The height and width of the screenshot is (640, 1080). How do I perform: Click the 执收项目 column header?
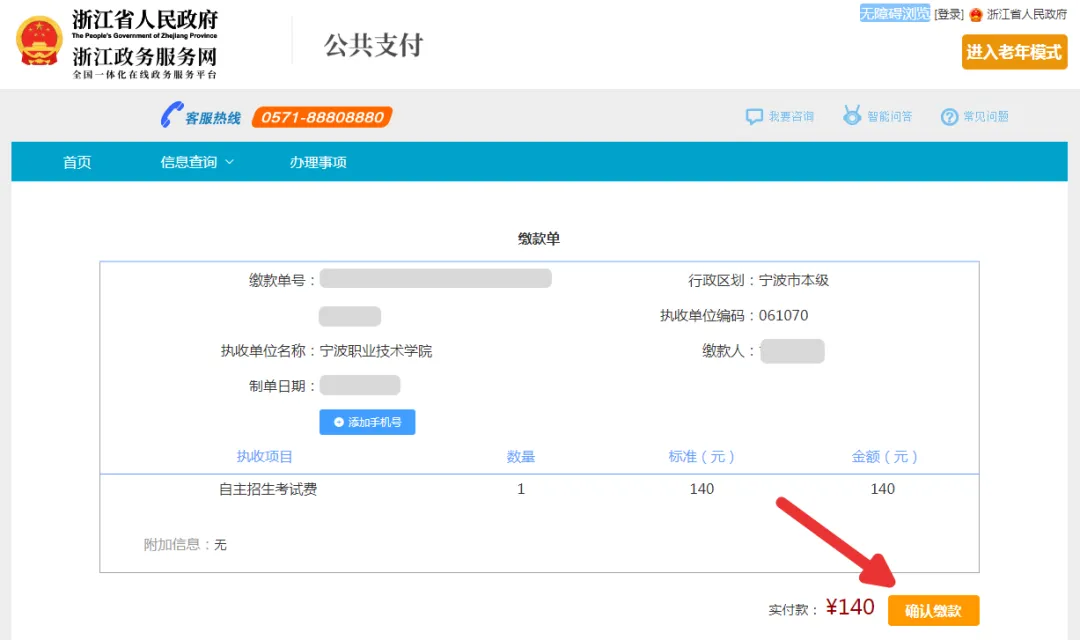(265, 456)
